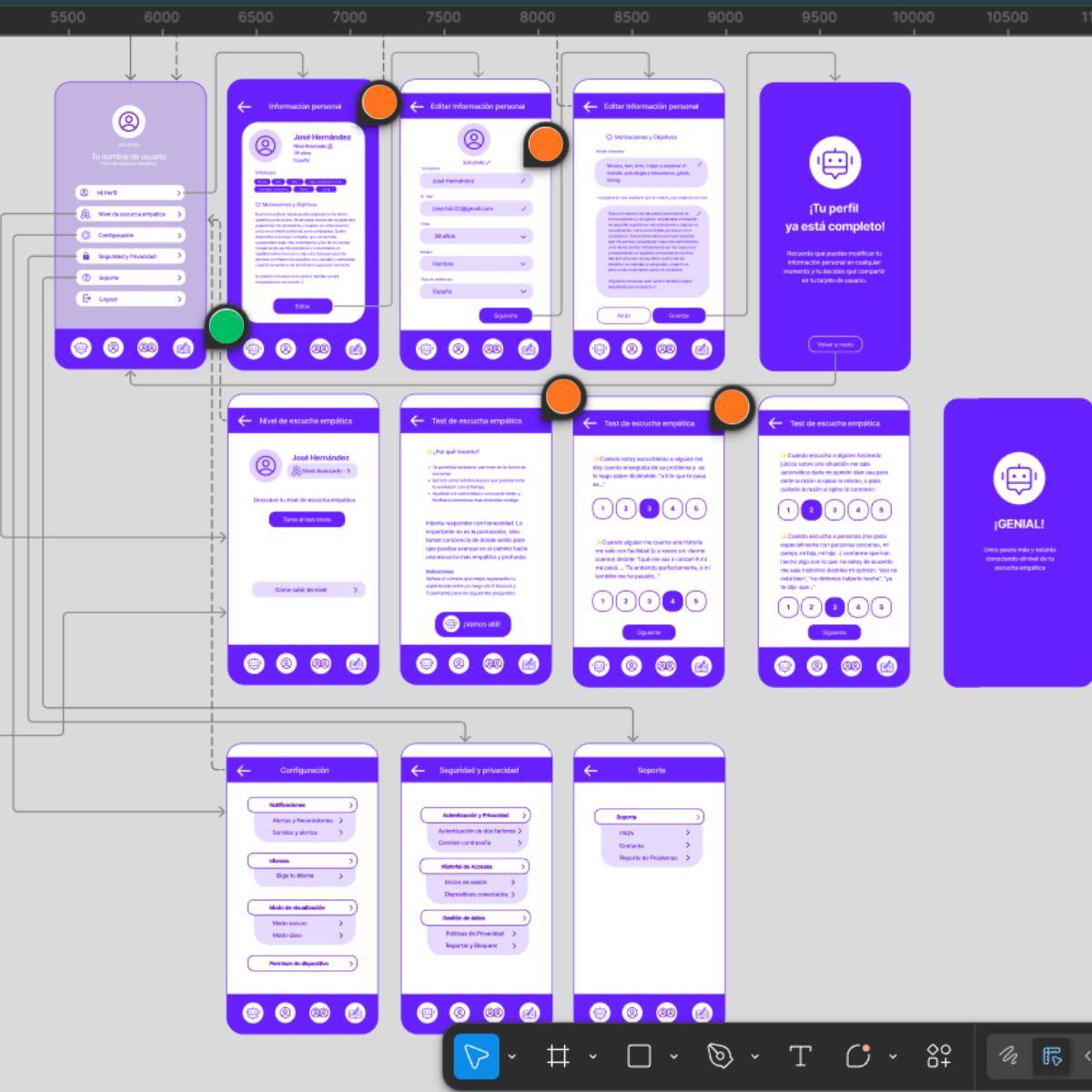Screen dimensions: 1092x1092
Task: Click the Volver a menú button
Action: 834,344
